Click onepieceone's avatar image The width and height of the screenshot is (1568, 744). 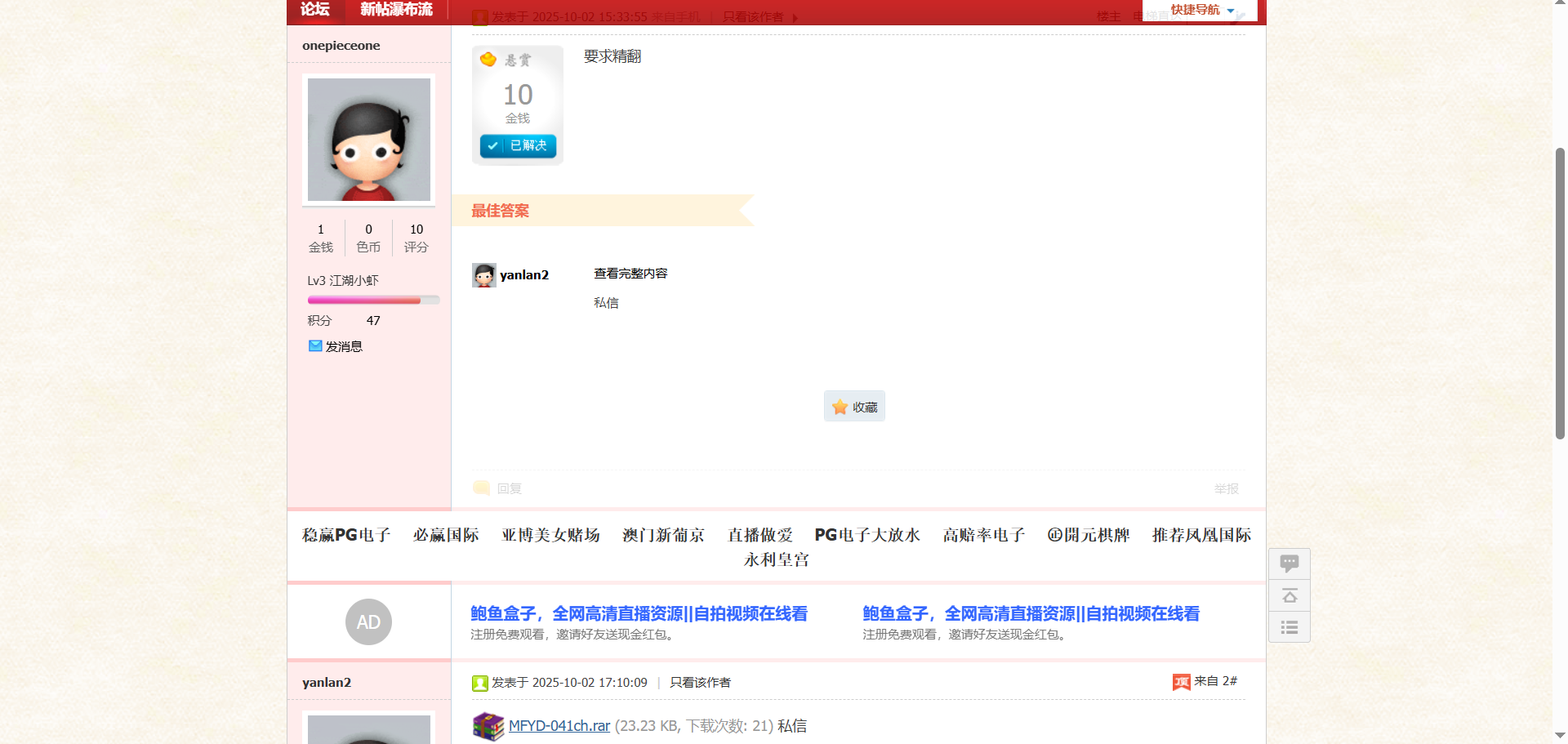tap(368, 140)
